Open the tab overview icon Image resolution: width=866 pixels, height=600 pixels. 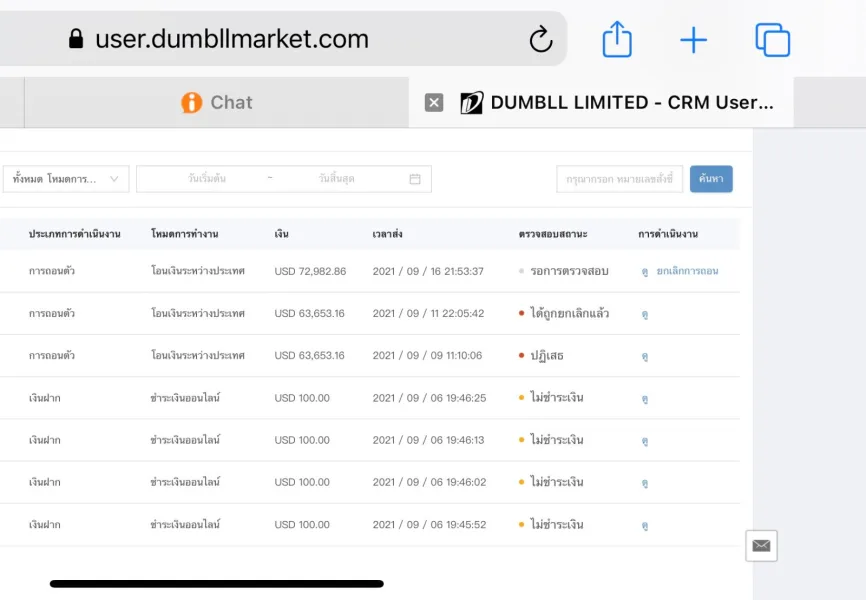click(x=772, y=40)
